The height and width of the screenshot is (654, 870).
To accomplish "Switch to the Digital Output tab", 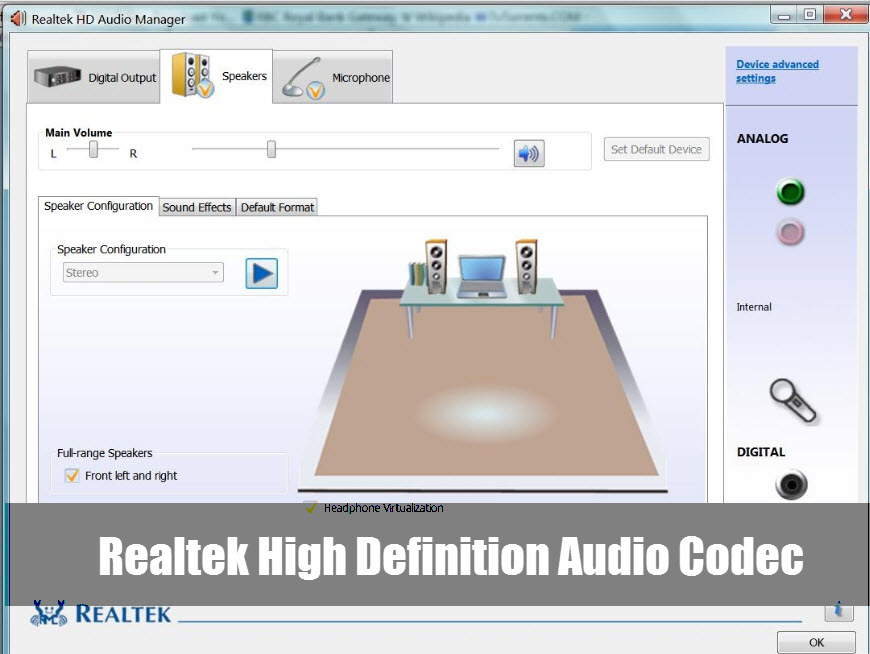I will pyautogui.click(x=93, y=77).
